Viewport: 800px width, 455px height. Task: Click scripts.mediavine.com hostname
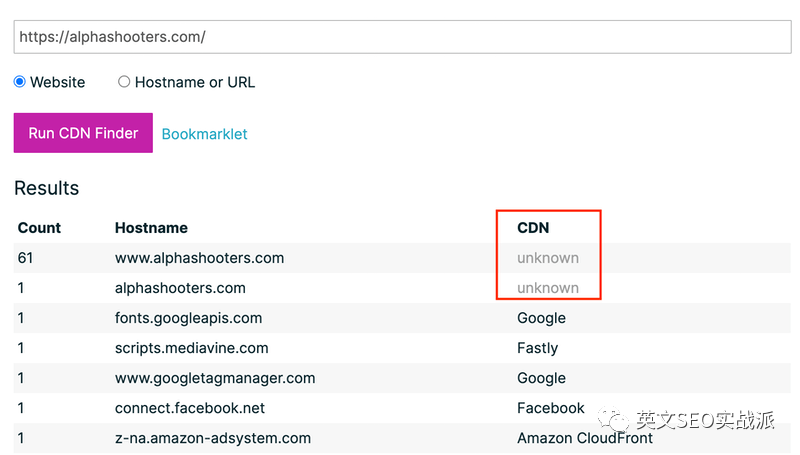pos(191,348)
